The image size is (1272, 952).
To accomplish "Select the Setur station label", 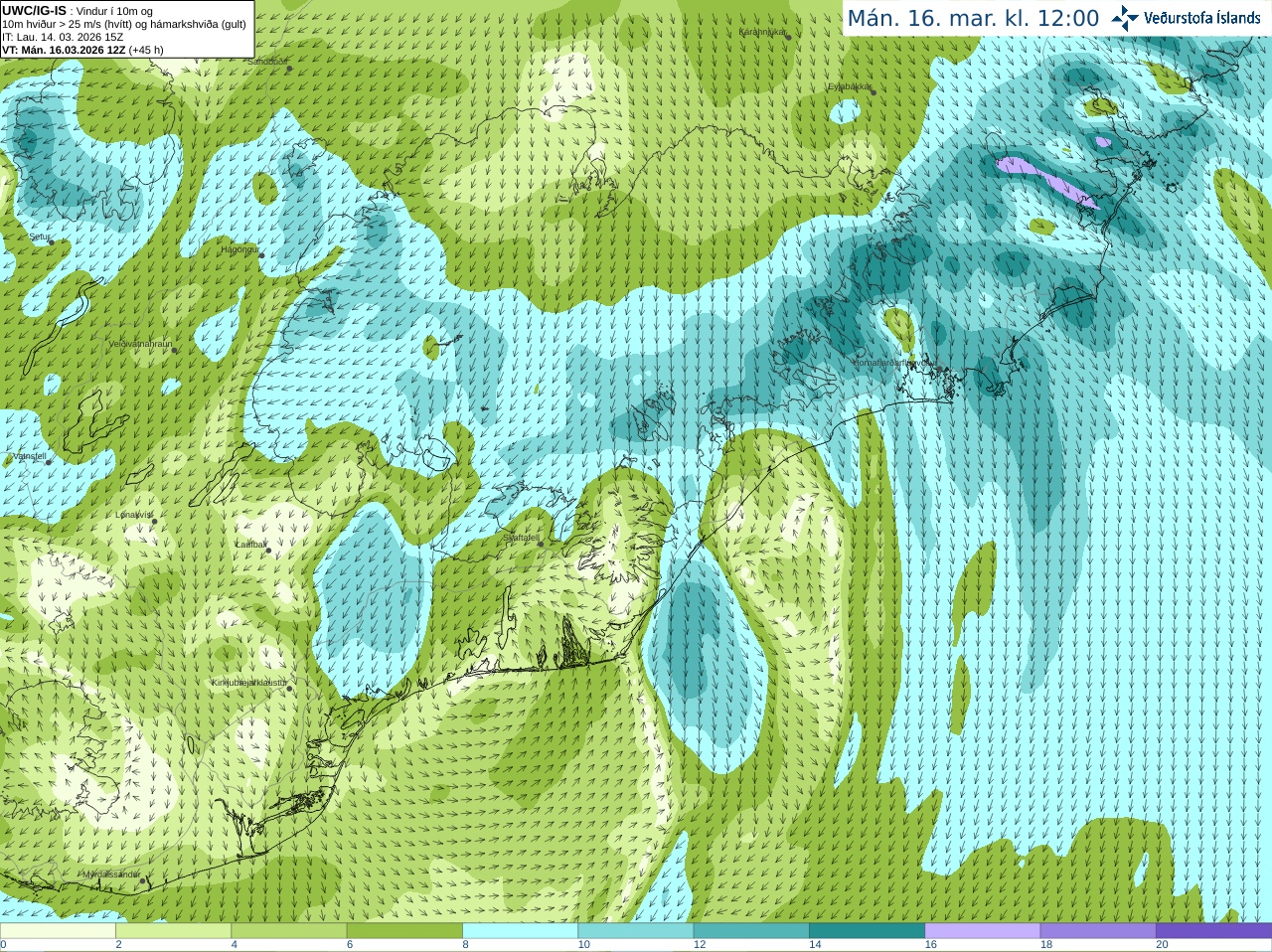I will click(40, 238).
